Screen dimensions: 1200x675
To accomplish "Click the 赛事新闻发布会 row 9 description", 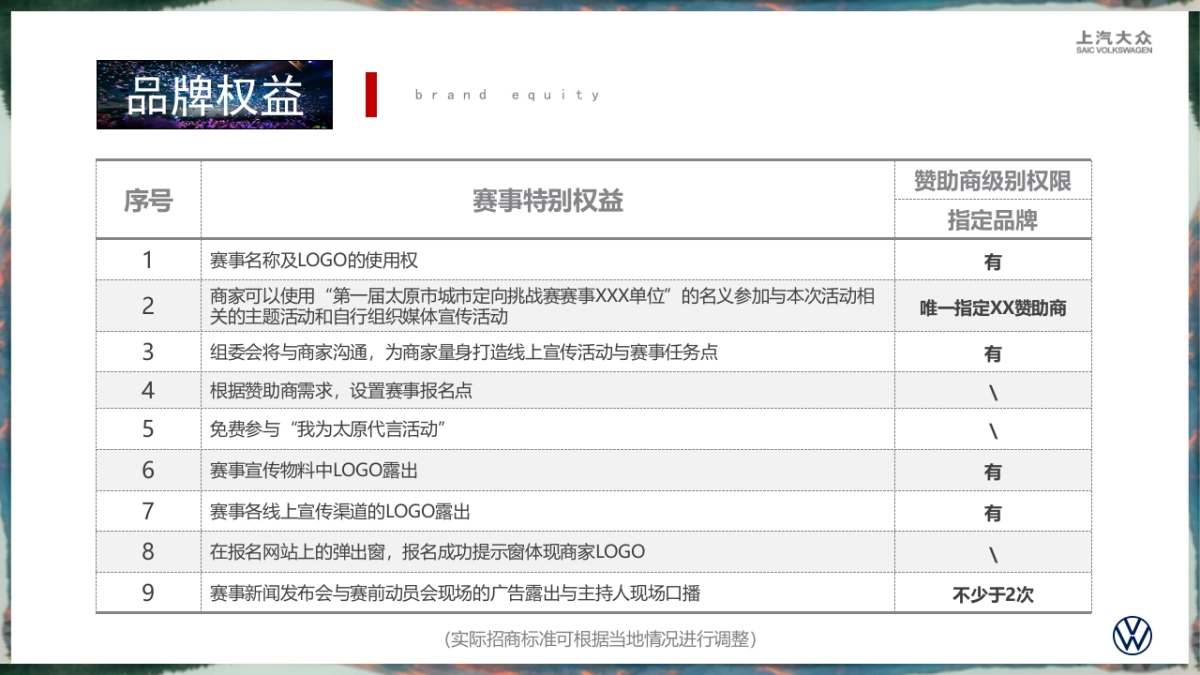I will (455, 593).
